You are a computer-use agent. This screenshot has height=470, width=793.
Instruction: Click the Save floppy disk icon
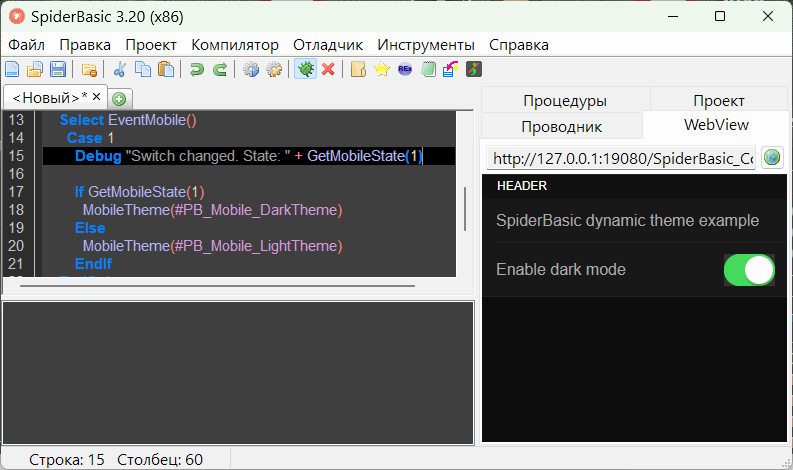[x=58, y=69]
